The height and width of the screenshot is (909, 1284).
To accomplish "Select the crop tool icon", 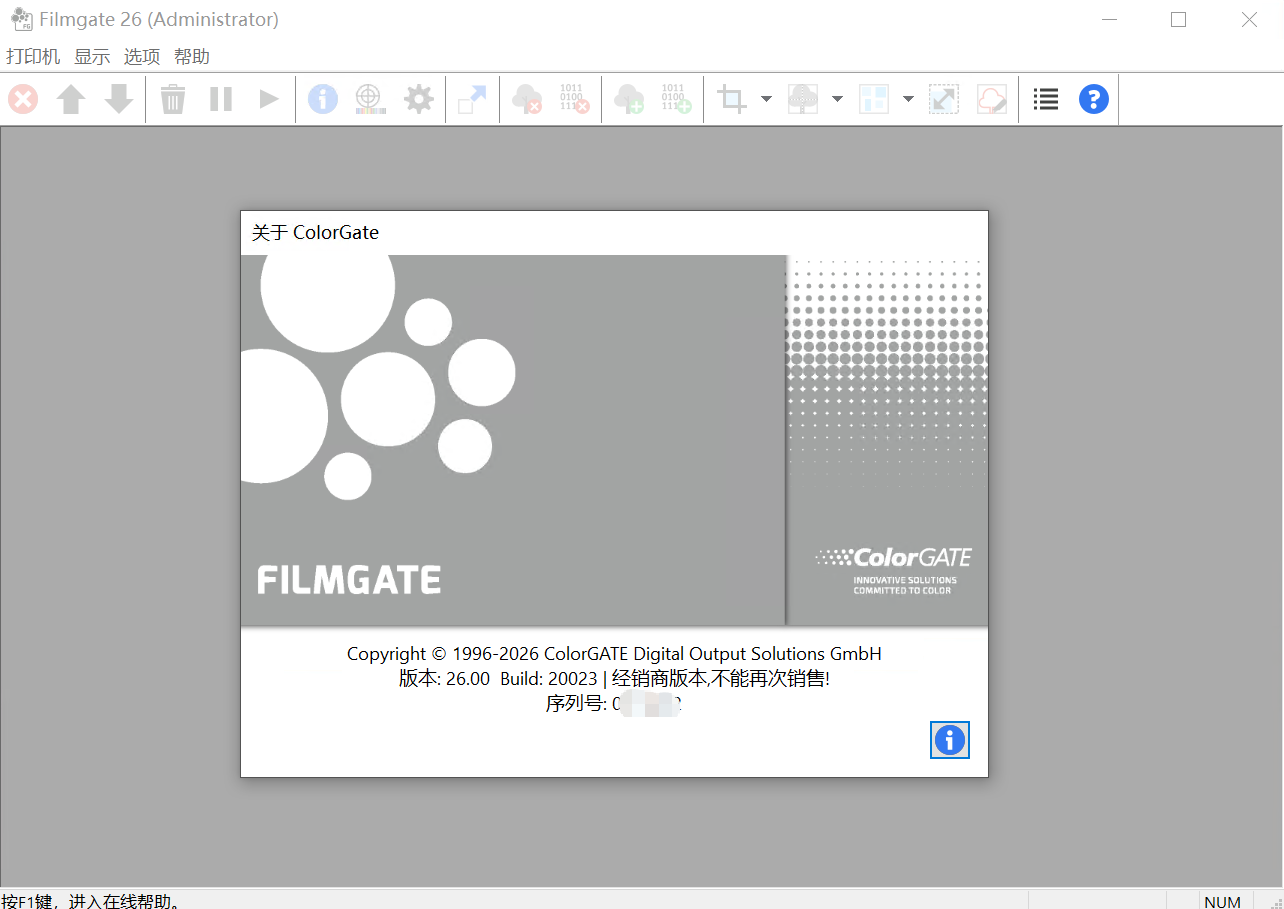I will 732,99.
